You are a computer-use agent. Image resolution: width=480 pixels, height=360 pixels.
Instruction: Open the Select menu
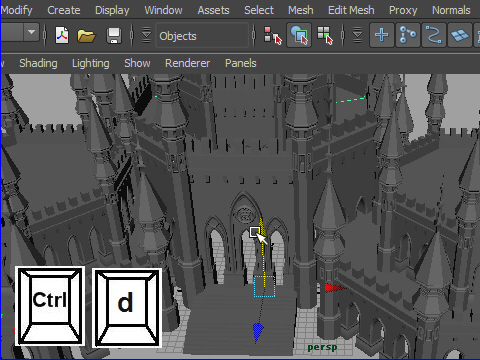click(x=259, y=10)
